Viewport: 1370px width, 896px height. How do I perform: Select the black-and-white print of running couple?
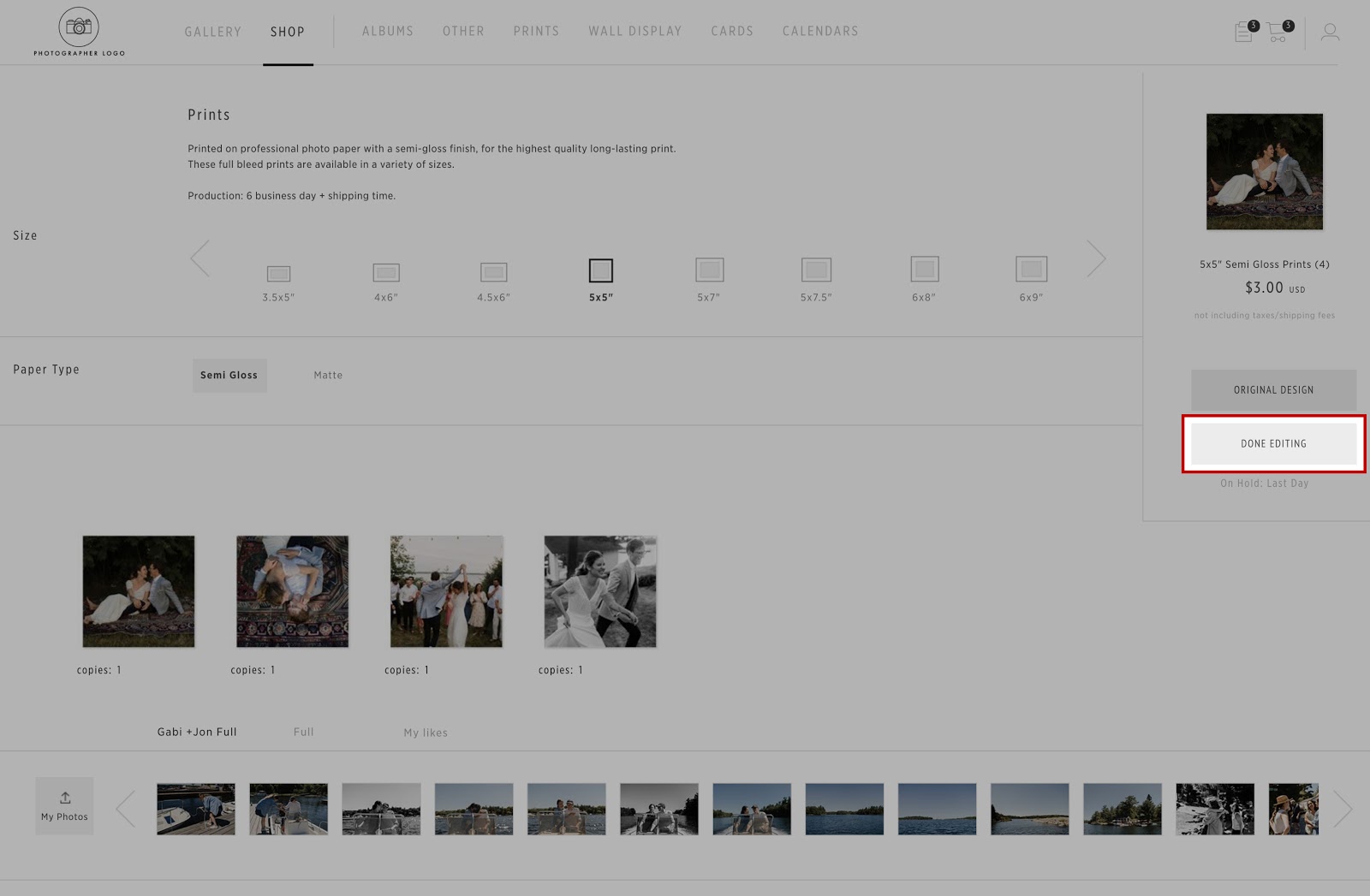point(600,591)
